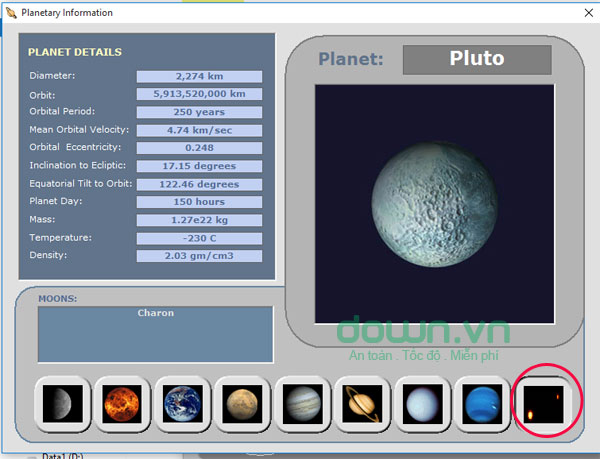
Task: Click the Orbit value 5,913,520,000 km
Action: (x=199, y=94)
